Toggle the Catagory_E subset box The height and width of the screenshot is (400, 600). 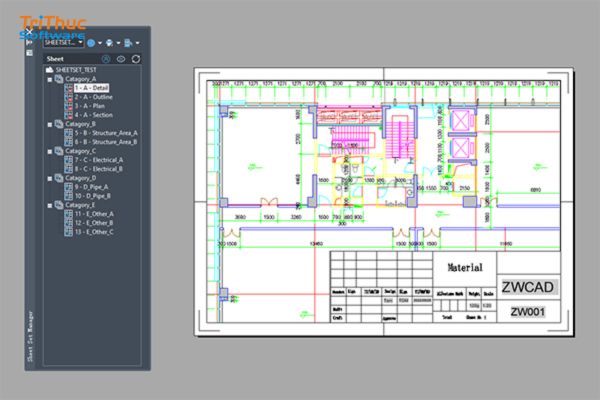[50, 206]
